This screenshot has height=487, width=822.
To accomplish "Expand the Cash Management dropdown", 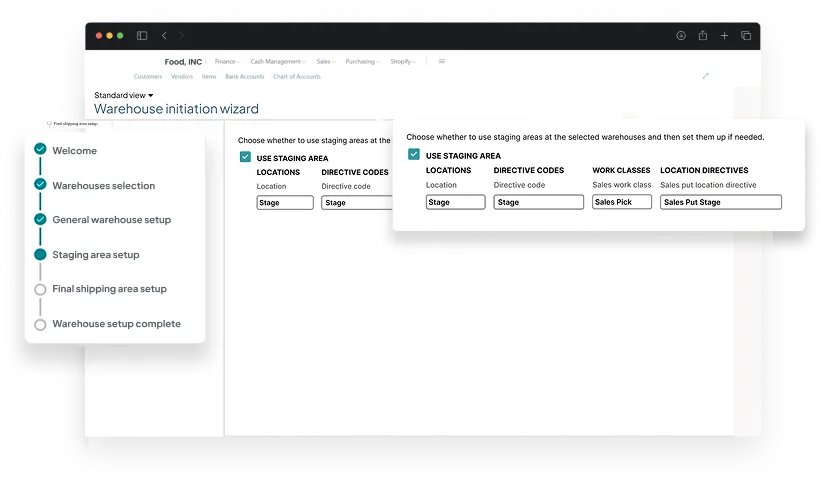I will 278,62.
